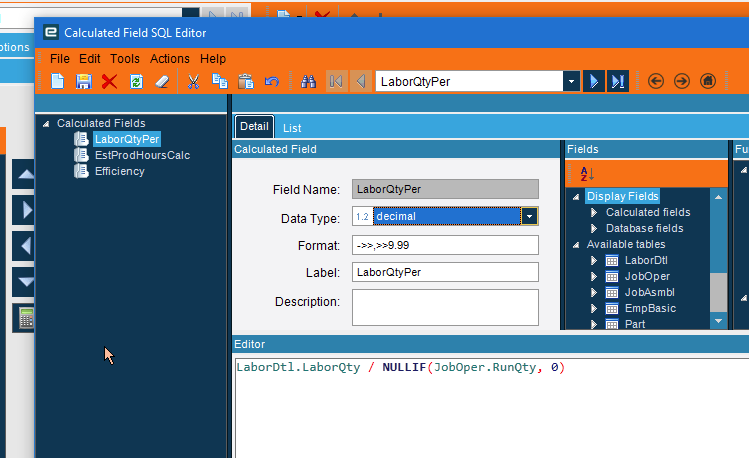
Task: Expand the EmpBasic table node
Action: [594, 309]
